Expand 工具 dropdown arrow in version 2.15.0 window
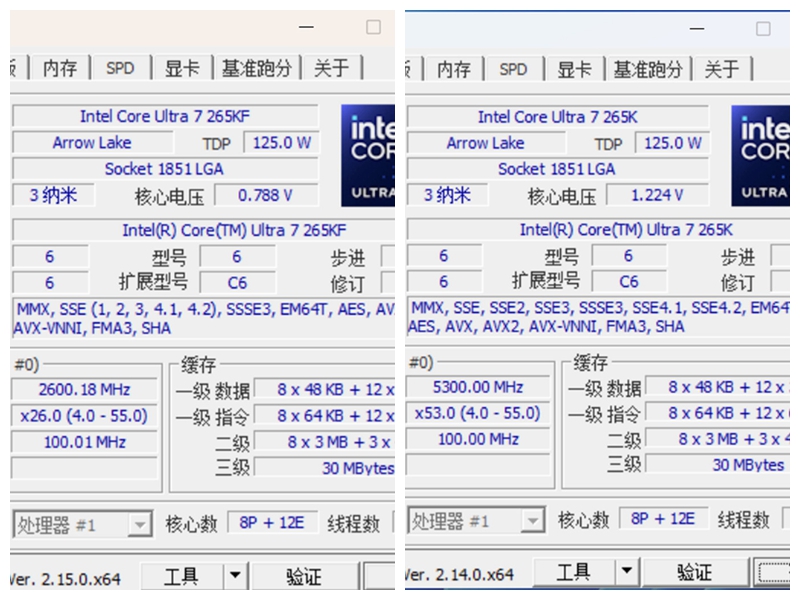Screen dimensions: 800x600 235,577
